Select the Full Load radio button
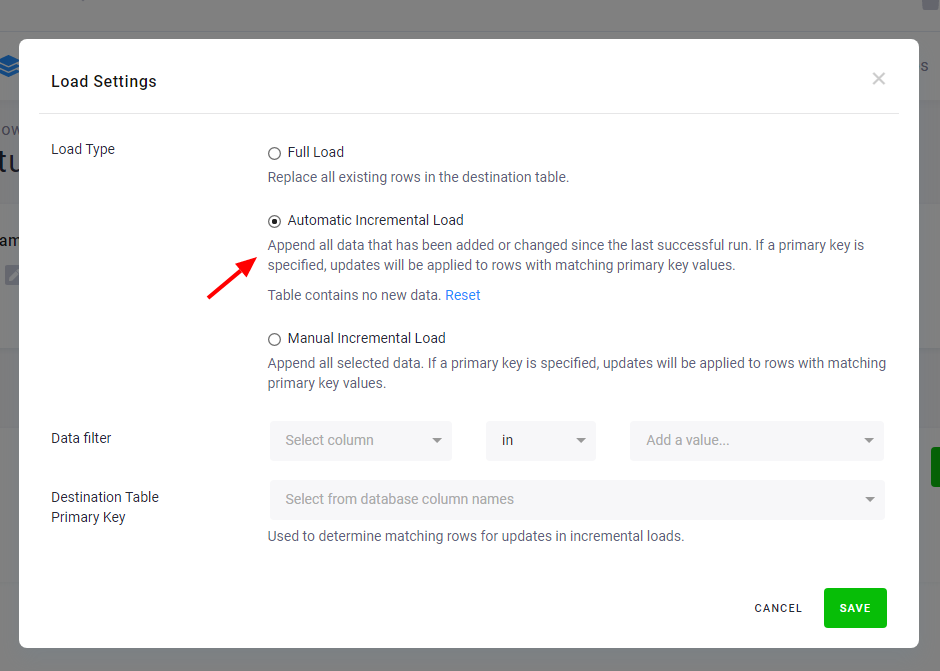 click(x=274, y=153)
